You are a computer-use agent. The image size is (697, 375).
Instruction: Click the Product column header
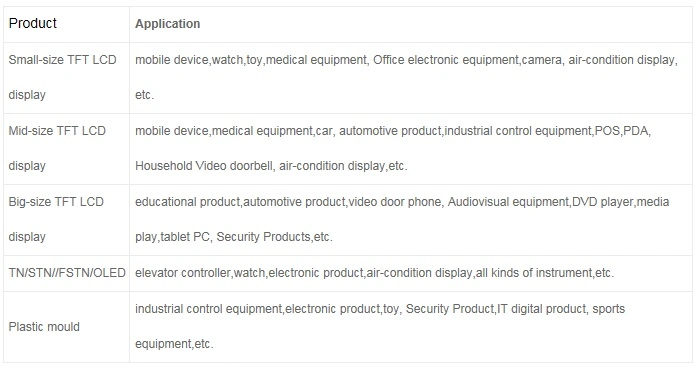tap(32, 23)
